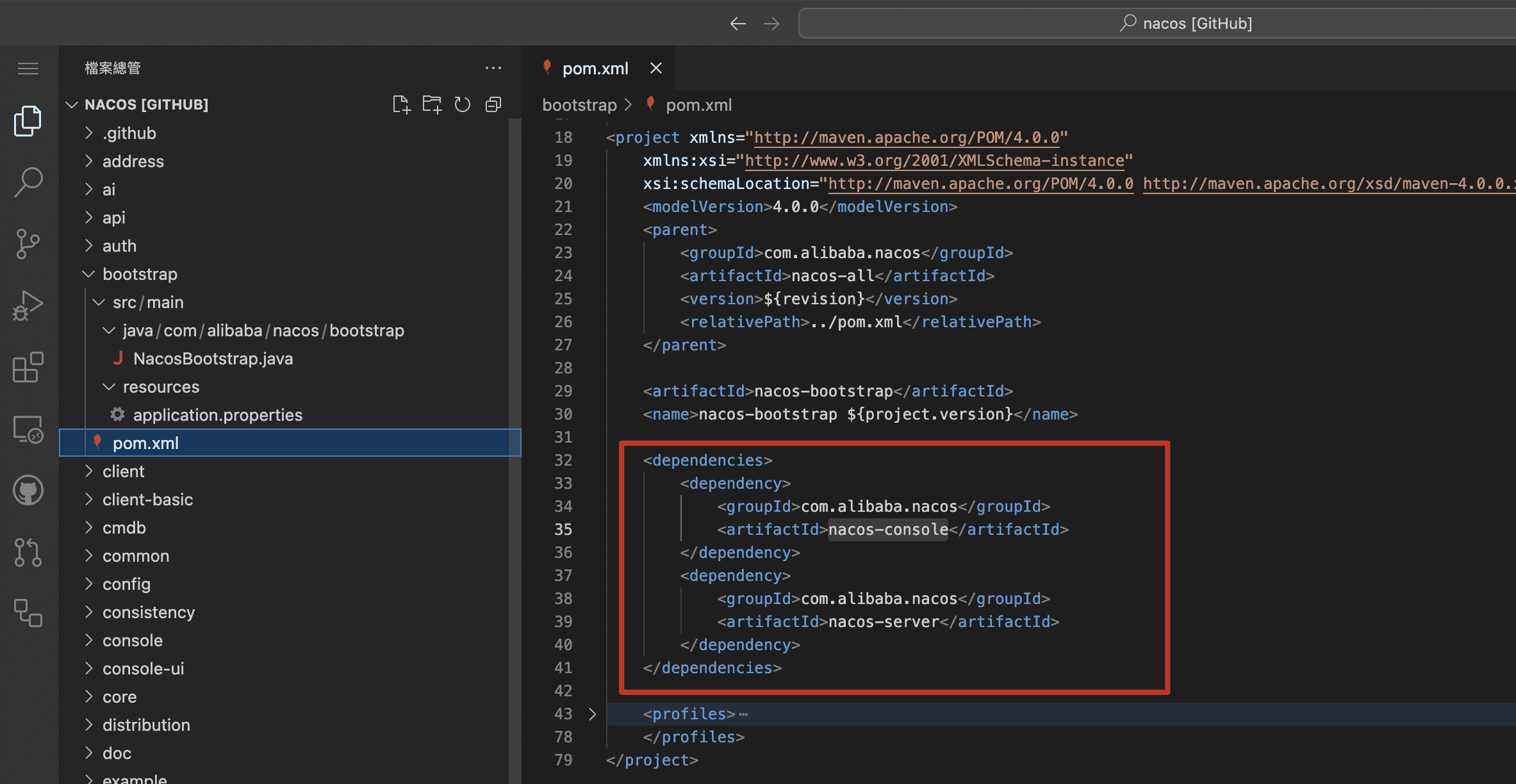Collapse all folders in explorer

pos(493,104)
